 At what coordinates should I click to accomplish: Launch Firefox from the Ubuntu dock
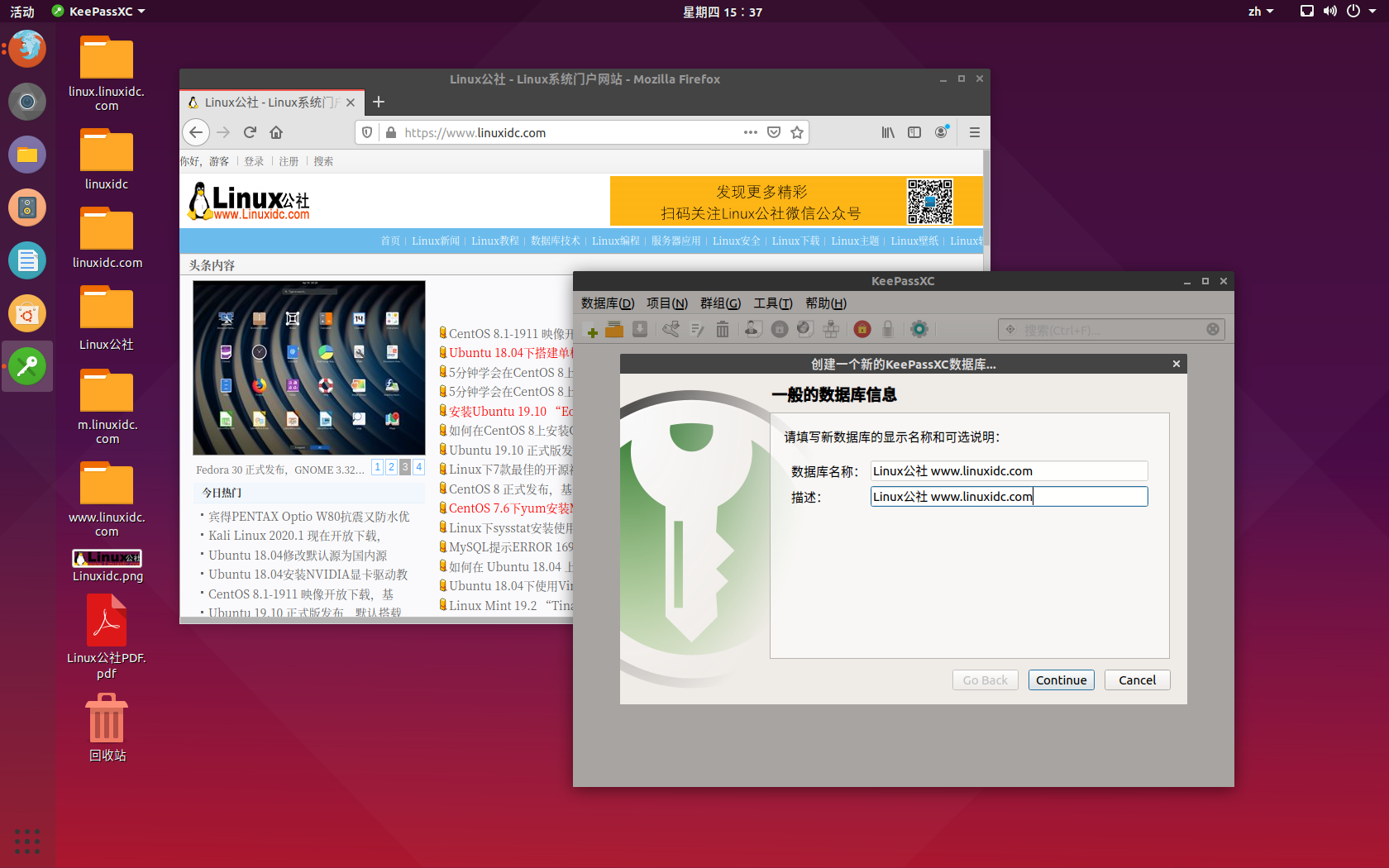point(26,49)
